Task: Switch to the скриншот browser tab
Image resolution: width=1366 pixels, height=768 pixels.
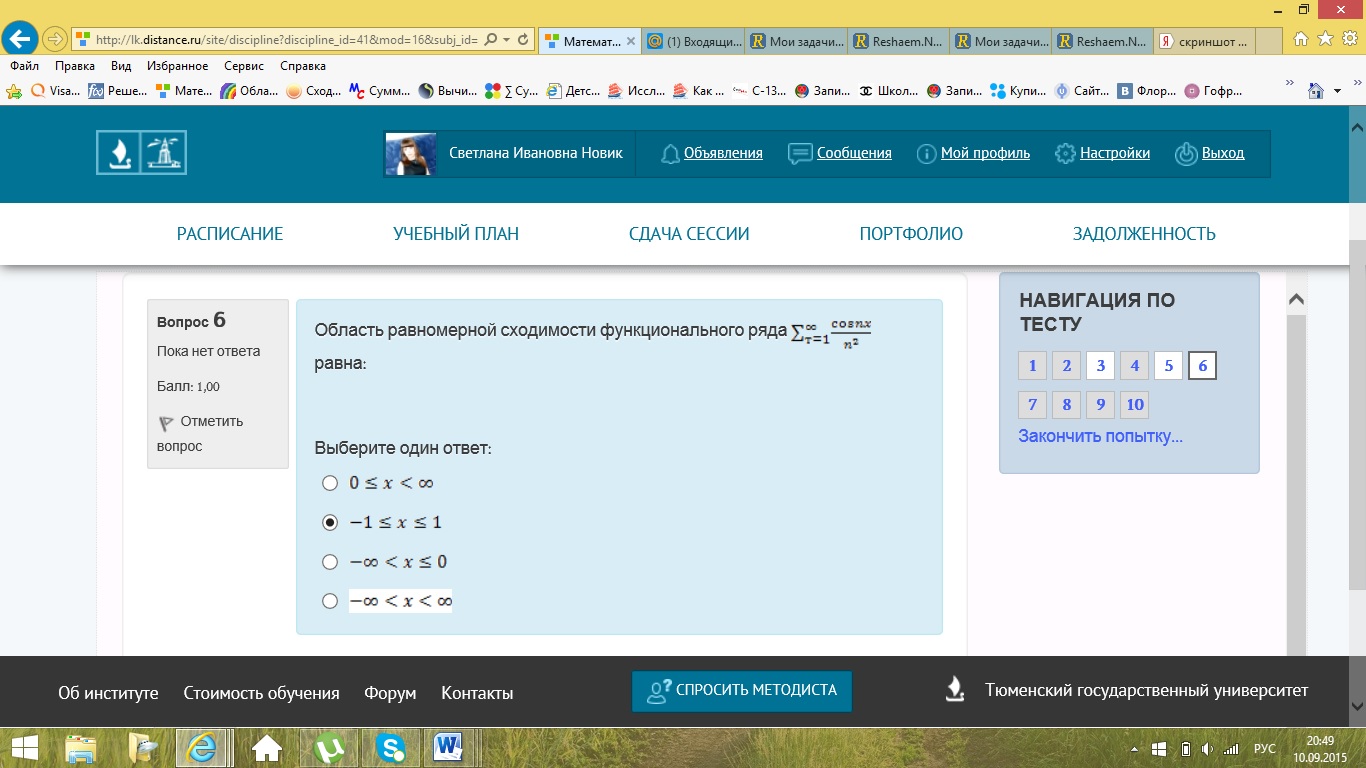Action: [x=1205, y=41]
